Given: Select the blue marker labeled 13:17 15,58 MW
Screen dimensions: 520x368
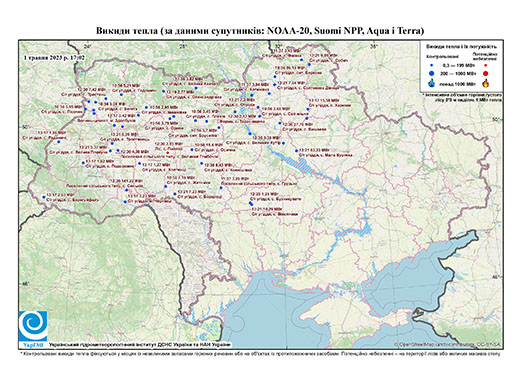Looking at the screenshot, I should point(308,109).
